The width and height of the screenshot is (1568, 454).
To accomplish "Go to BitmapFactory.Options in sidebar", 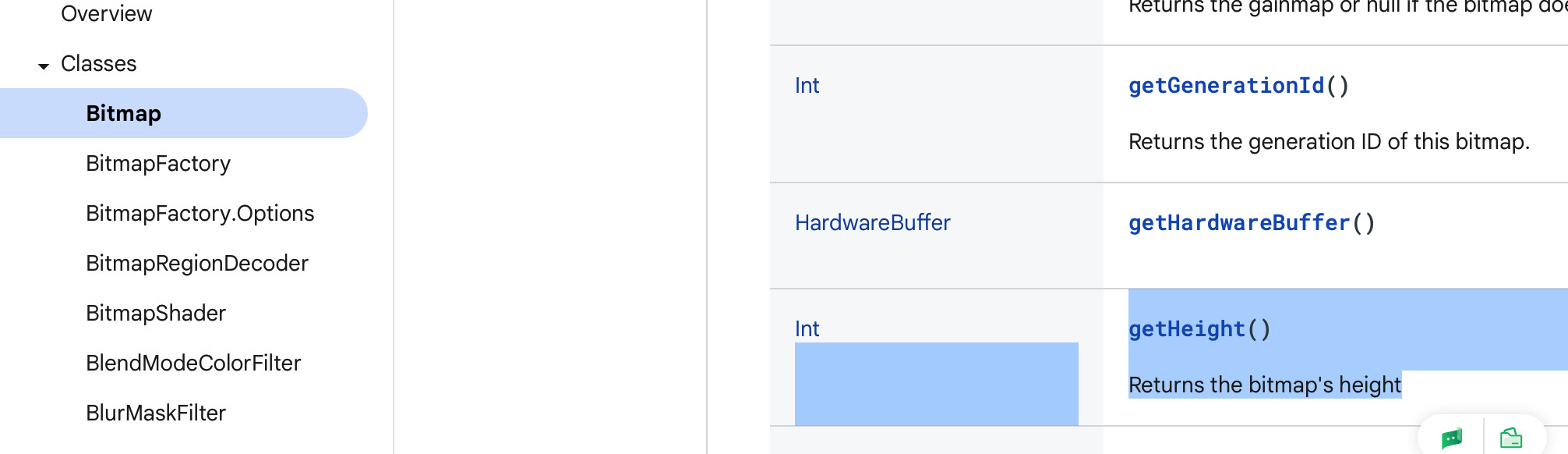I will pyautogui.click(x=200, y=214).
